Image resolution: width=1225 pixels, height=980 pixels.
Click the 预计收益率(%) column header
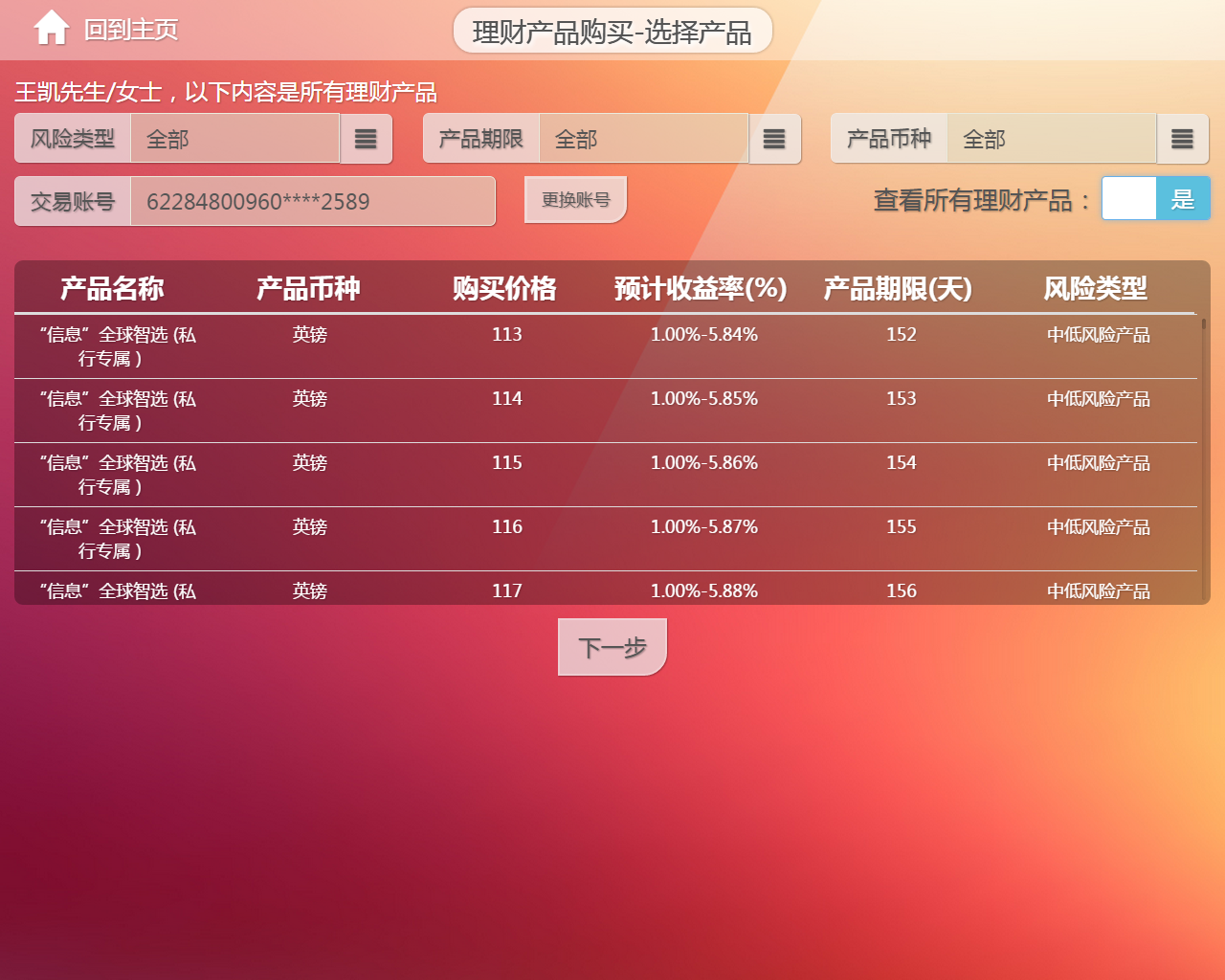[700, 288]
